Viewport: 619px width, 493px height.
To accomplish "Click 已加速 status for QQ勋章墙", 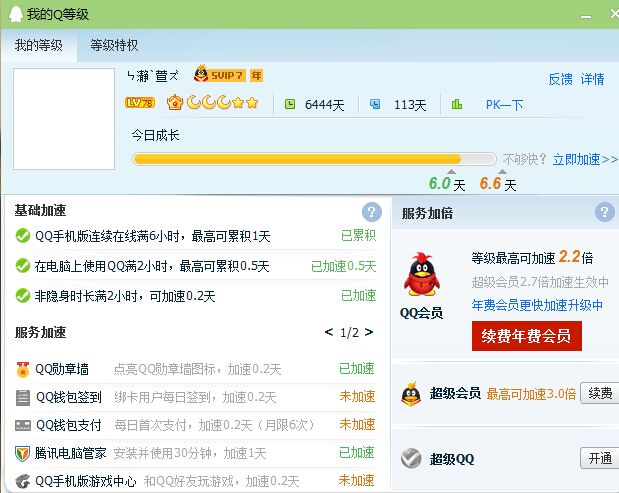I will click(357, 369).
